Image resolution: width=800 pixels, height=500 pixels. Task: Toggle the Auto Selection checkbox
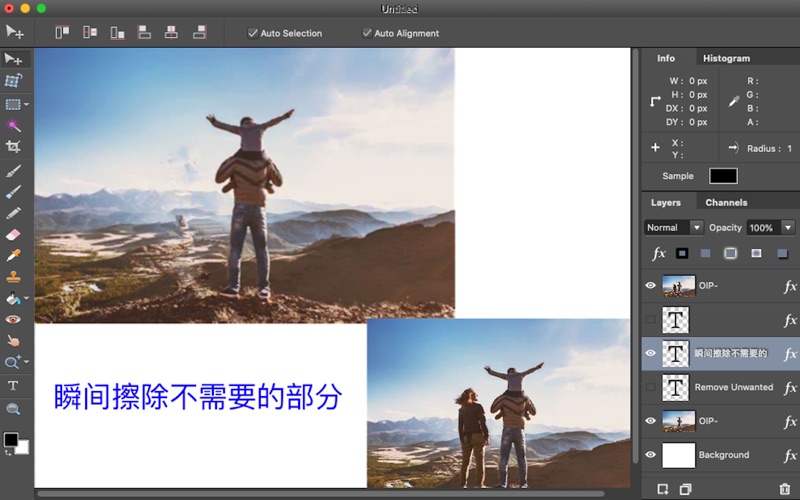tap(253, 33)
